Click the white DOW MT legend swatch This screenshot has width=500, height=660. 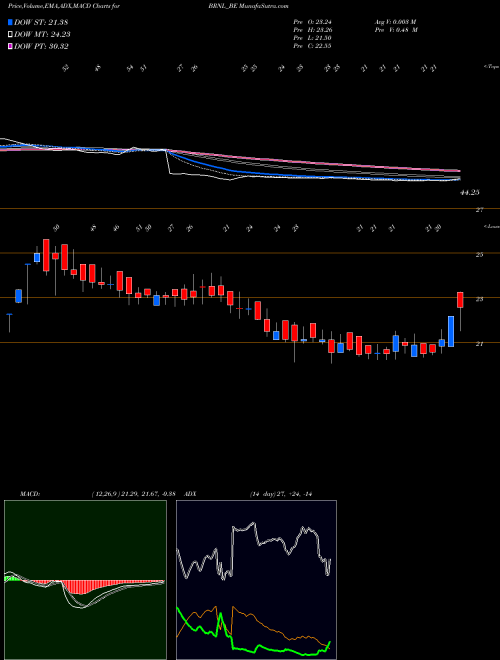coord(10,35)
